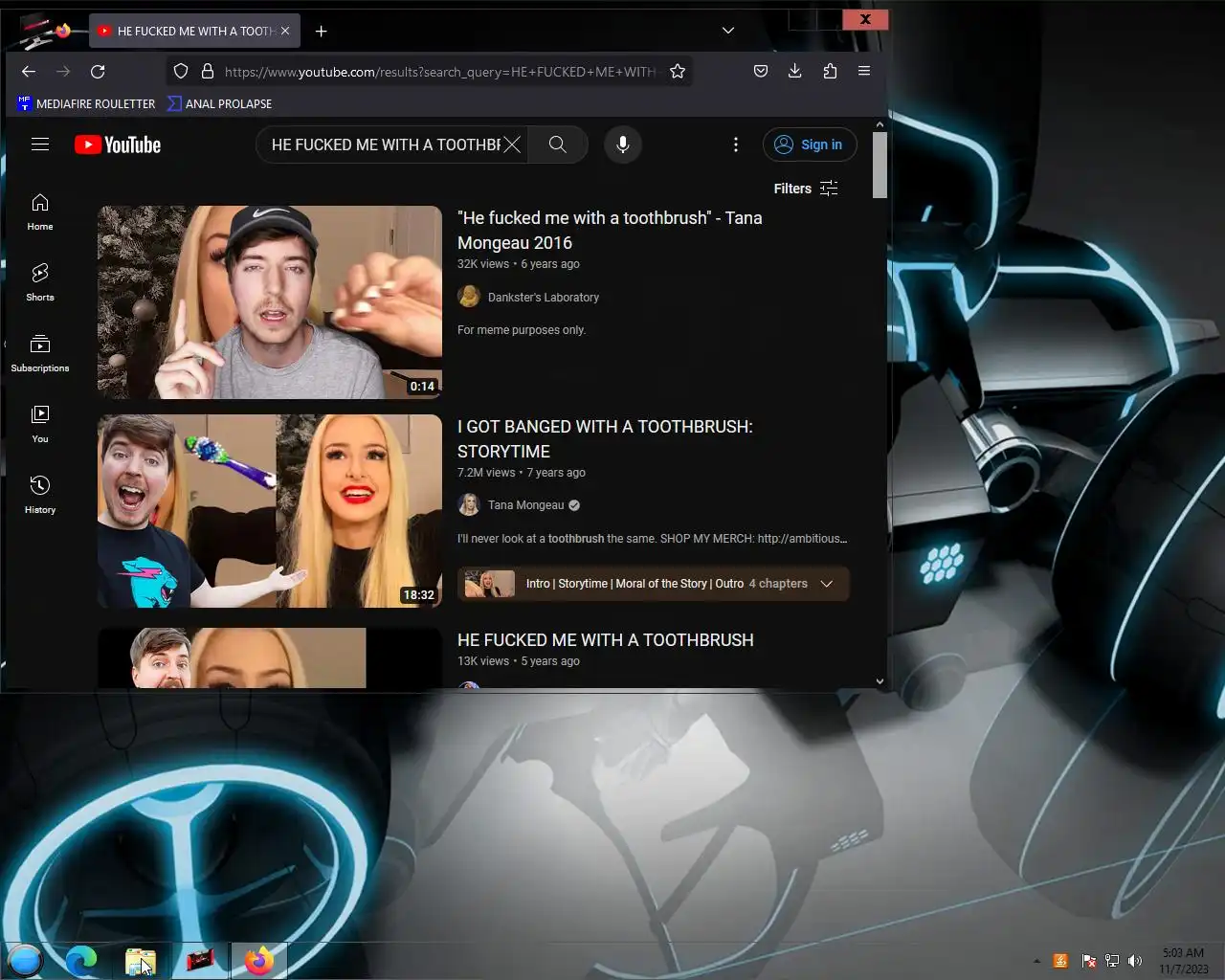Open Dankster's Laboratory channel
The image size is (1225, 980).
pyautogui.click(x=544, y=298)
